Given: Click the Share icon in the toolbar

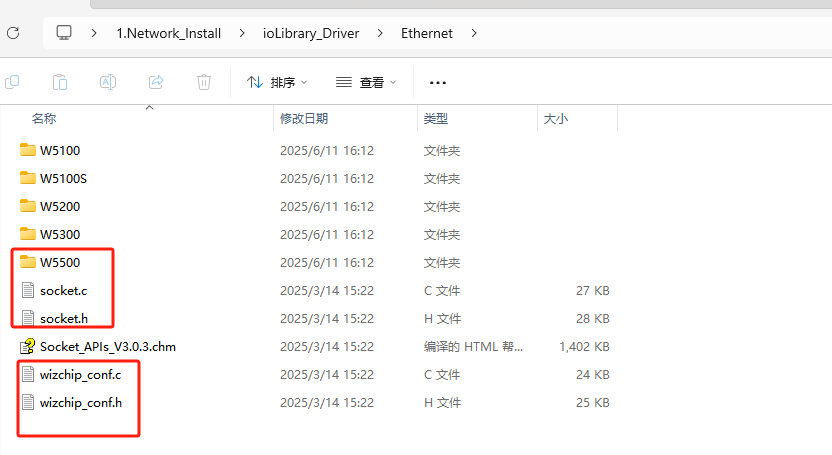Looking at the screenshot, I should 156,82.
